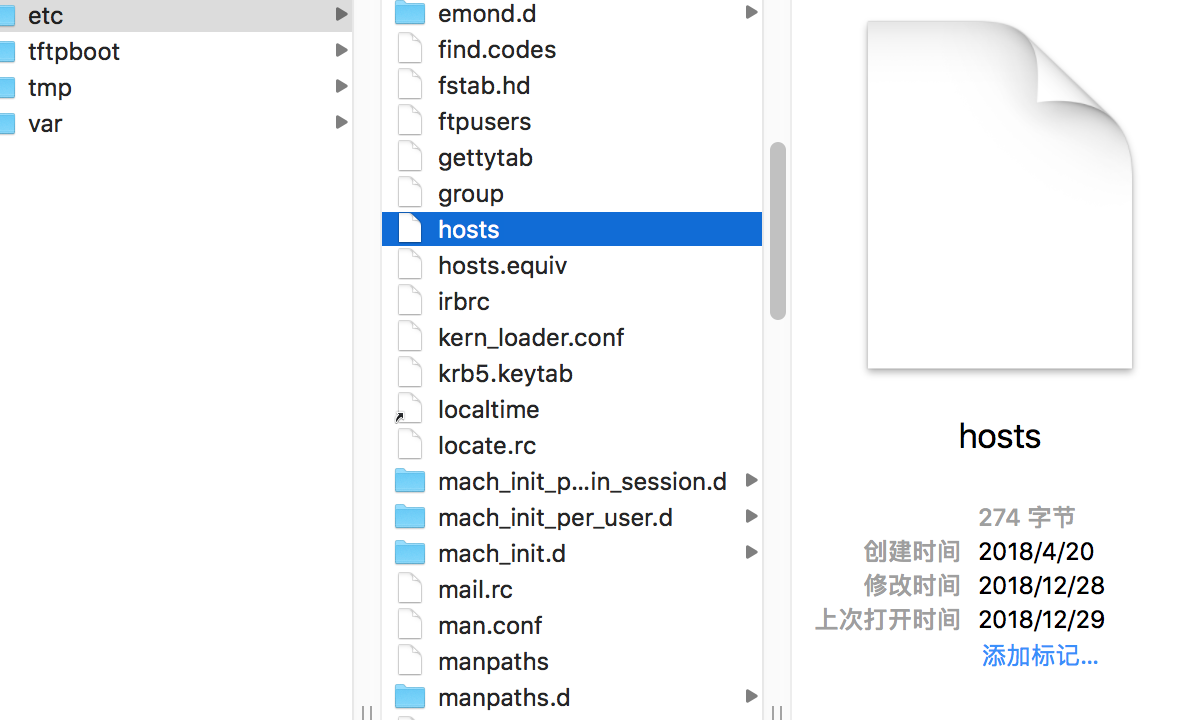The image size is (1190, 720).
Task: Click the man.conf file icon
Action: pos(410,625)
